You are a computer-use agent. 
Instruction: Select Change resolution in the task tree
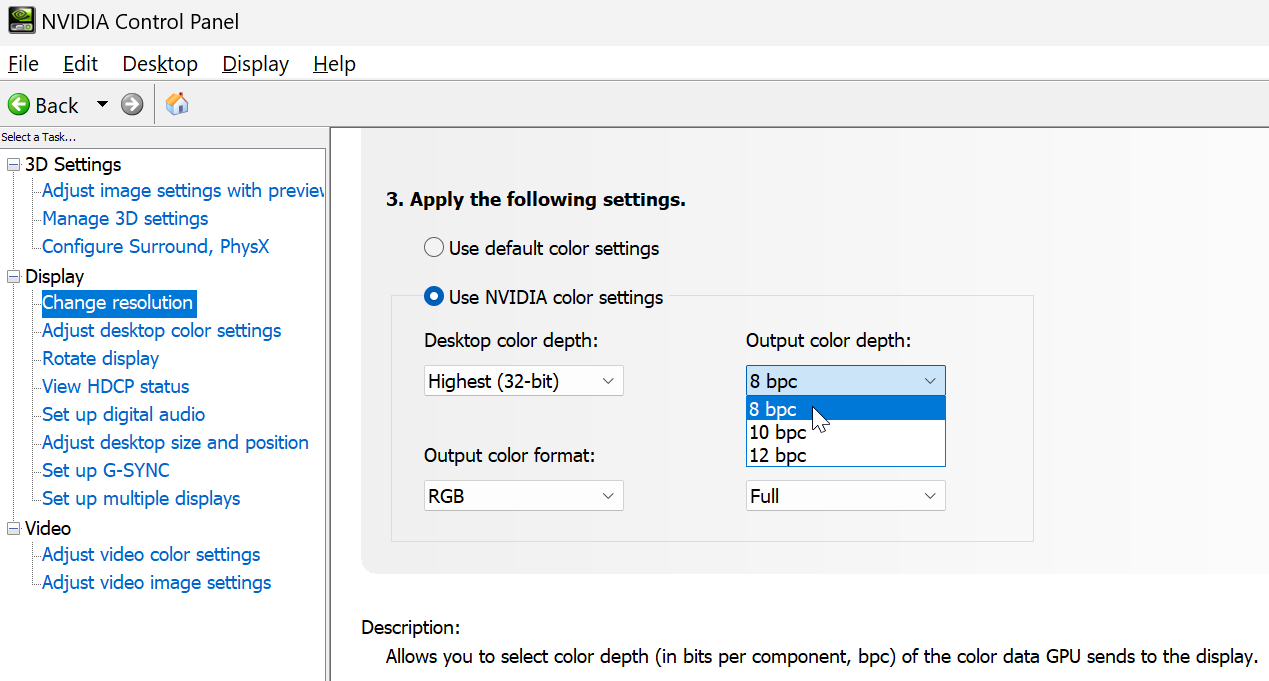118,302
